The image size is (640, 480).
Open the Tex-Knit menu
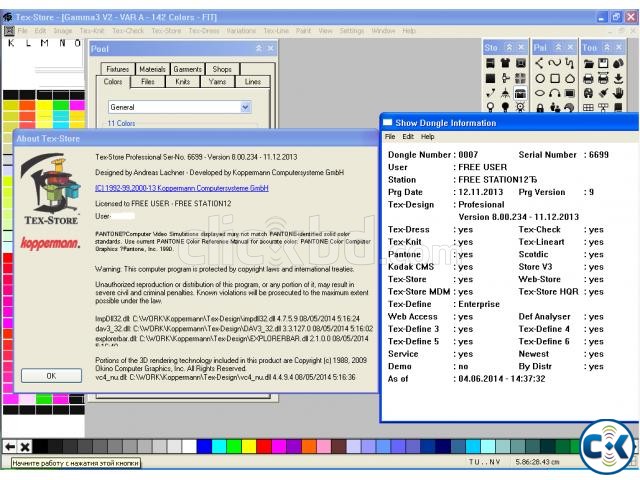[x=92, y=31]
